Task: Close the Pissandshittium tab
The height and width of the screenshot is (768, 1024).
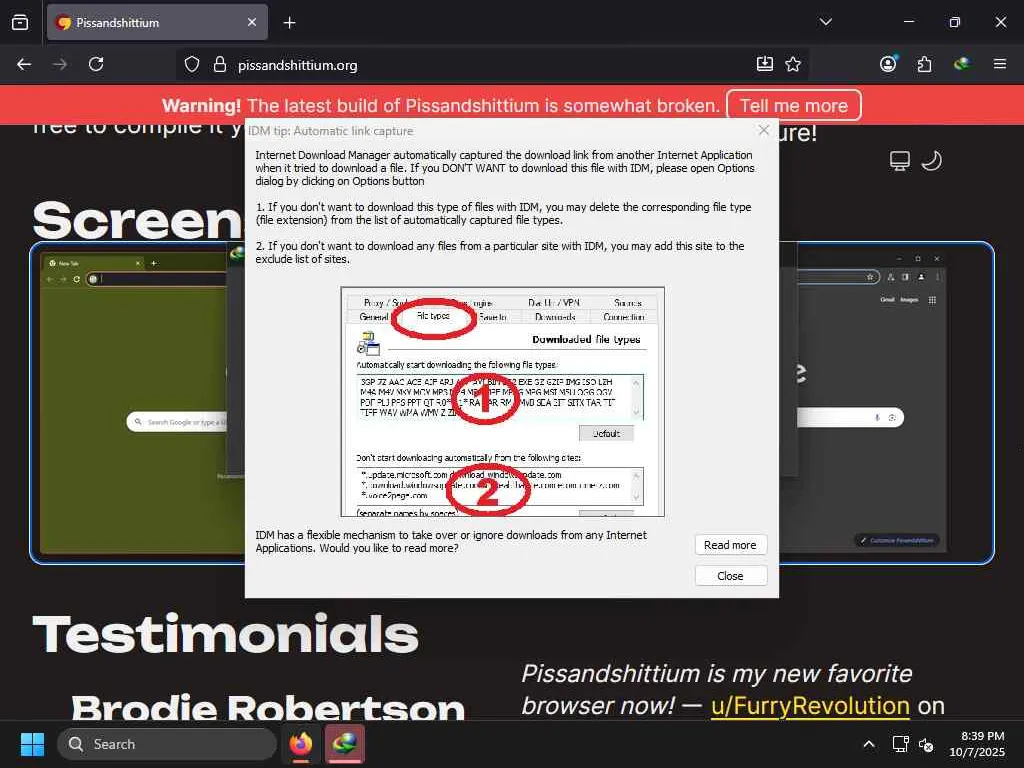Action: tap(251, 22)
